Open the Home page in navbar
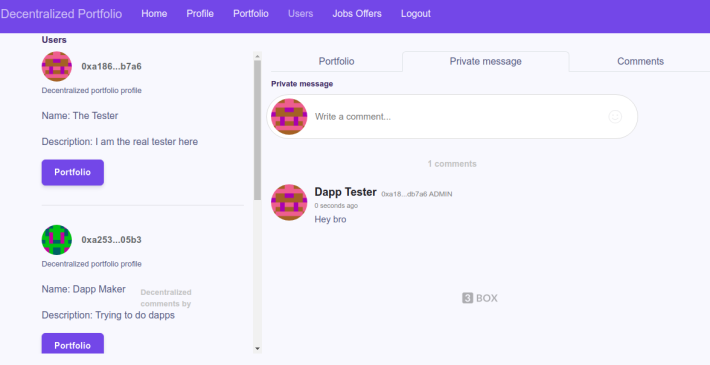The image size is (710, 365). (x=154, y=14)
